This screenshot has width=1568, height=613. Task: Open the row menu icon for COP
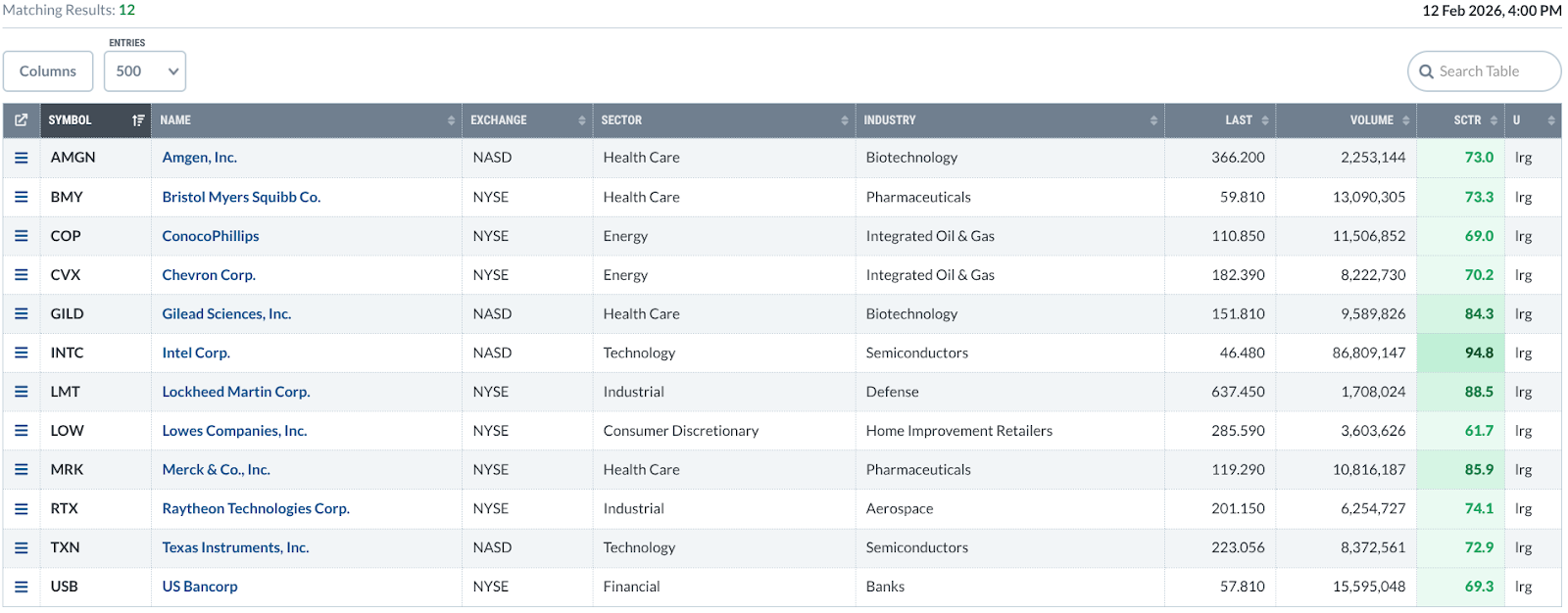21,236
